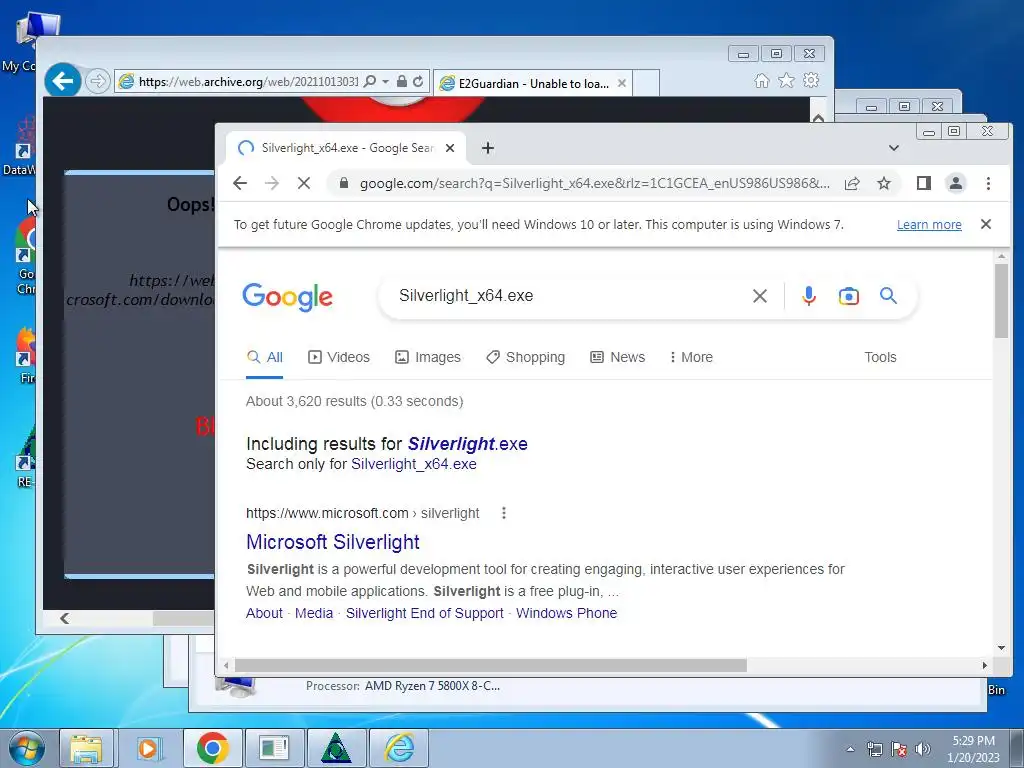Expand the More search categories

pos(691,357)
